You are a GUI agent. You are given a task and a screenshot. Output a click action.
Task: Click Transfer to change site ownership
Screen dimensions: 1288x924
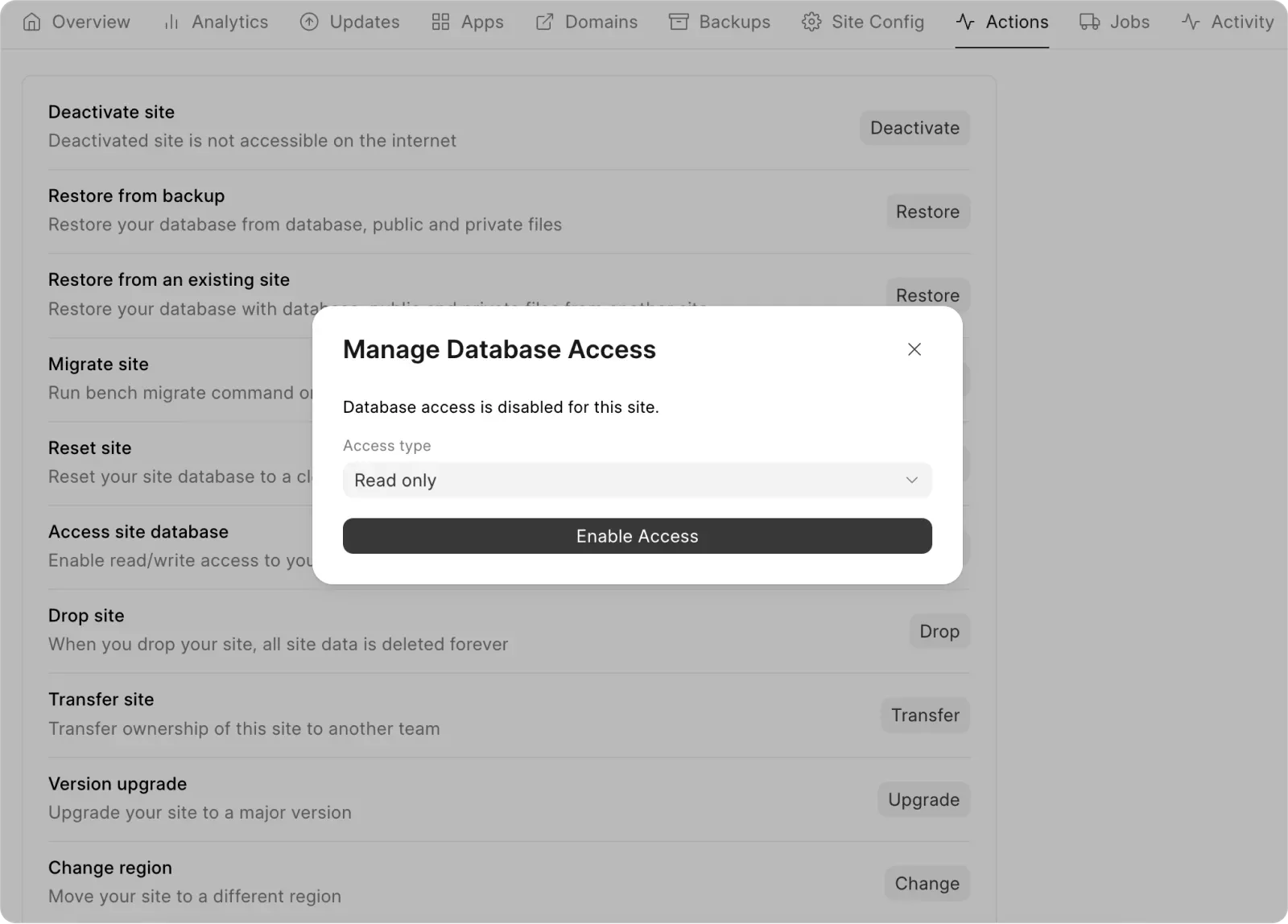click(x=924, y=715)
